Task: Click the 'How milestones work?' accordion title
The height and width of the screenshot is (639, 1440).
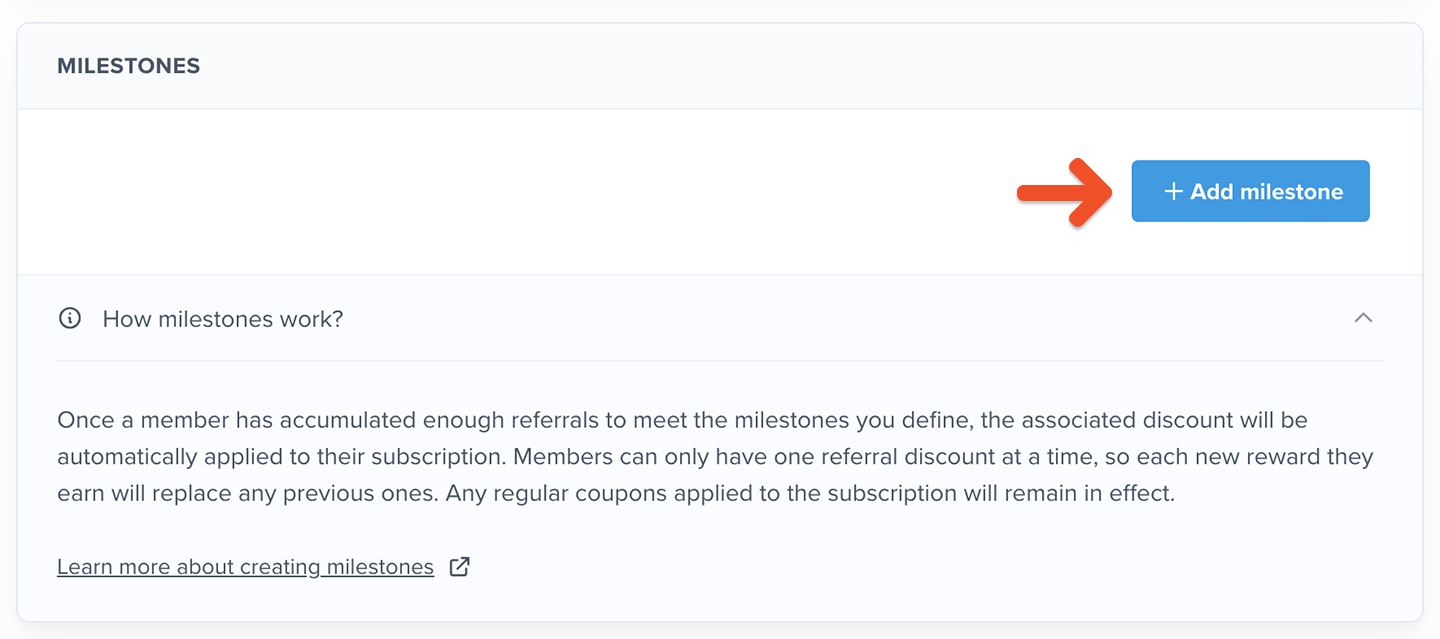Action: 223,319
